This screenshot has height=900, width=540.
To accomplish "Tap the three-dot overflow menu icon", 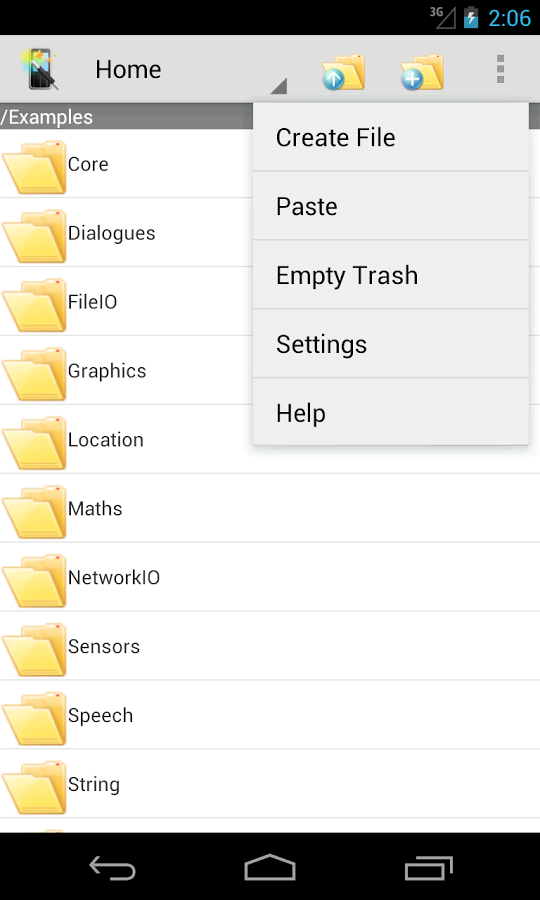I will coord(500,69).
